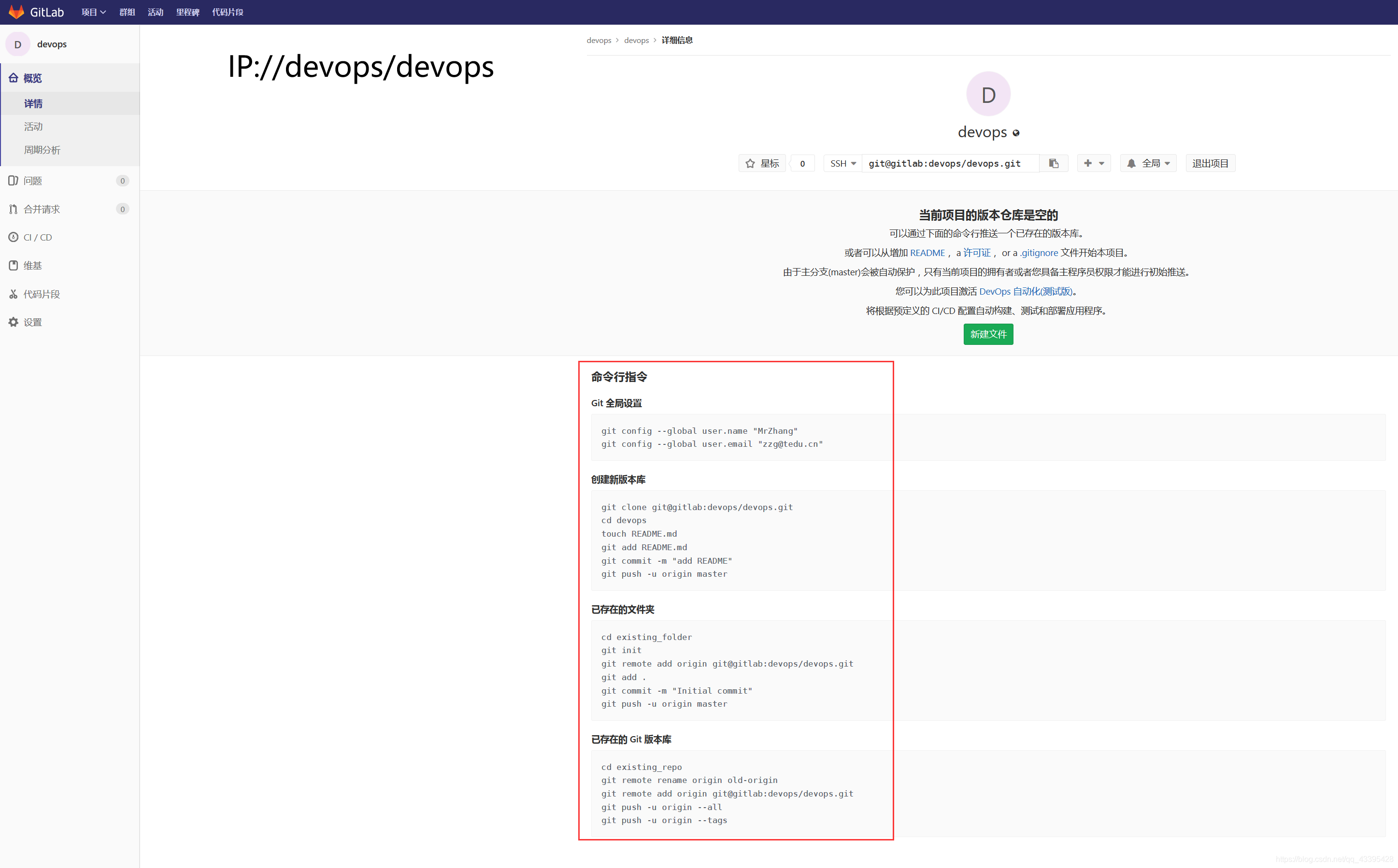Click the 许可证 license link
This screenshot has width=1398, height=868.
coord(977,253)
